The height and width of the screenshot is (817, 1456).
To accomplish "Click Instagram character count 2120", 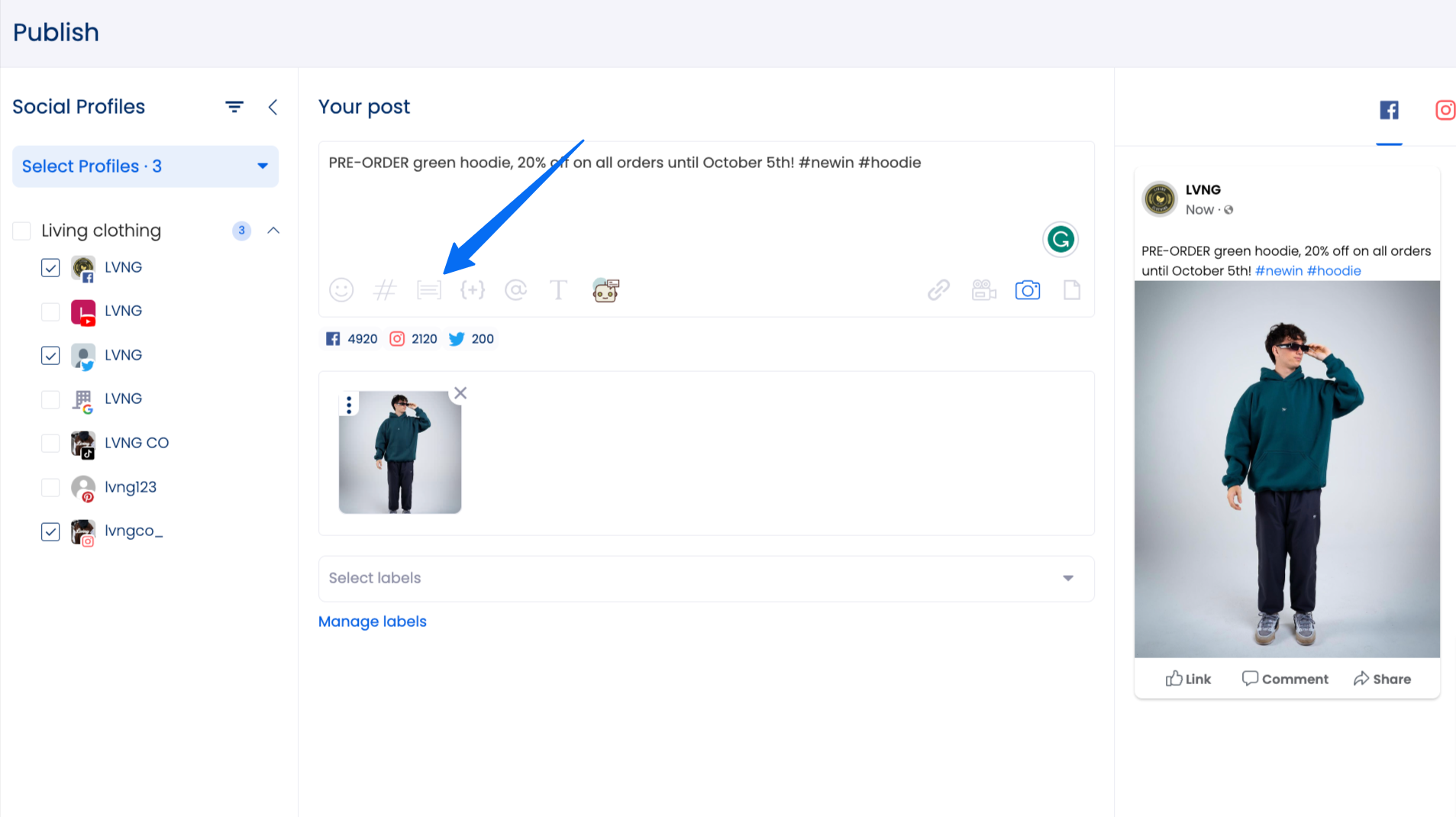I will (414, 339).
